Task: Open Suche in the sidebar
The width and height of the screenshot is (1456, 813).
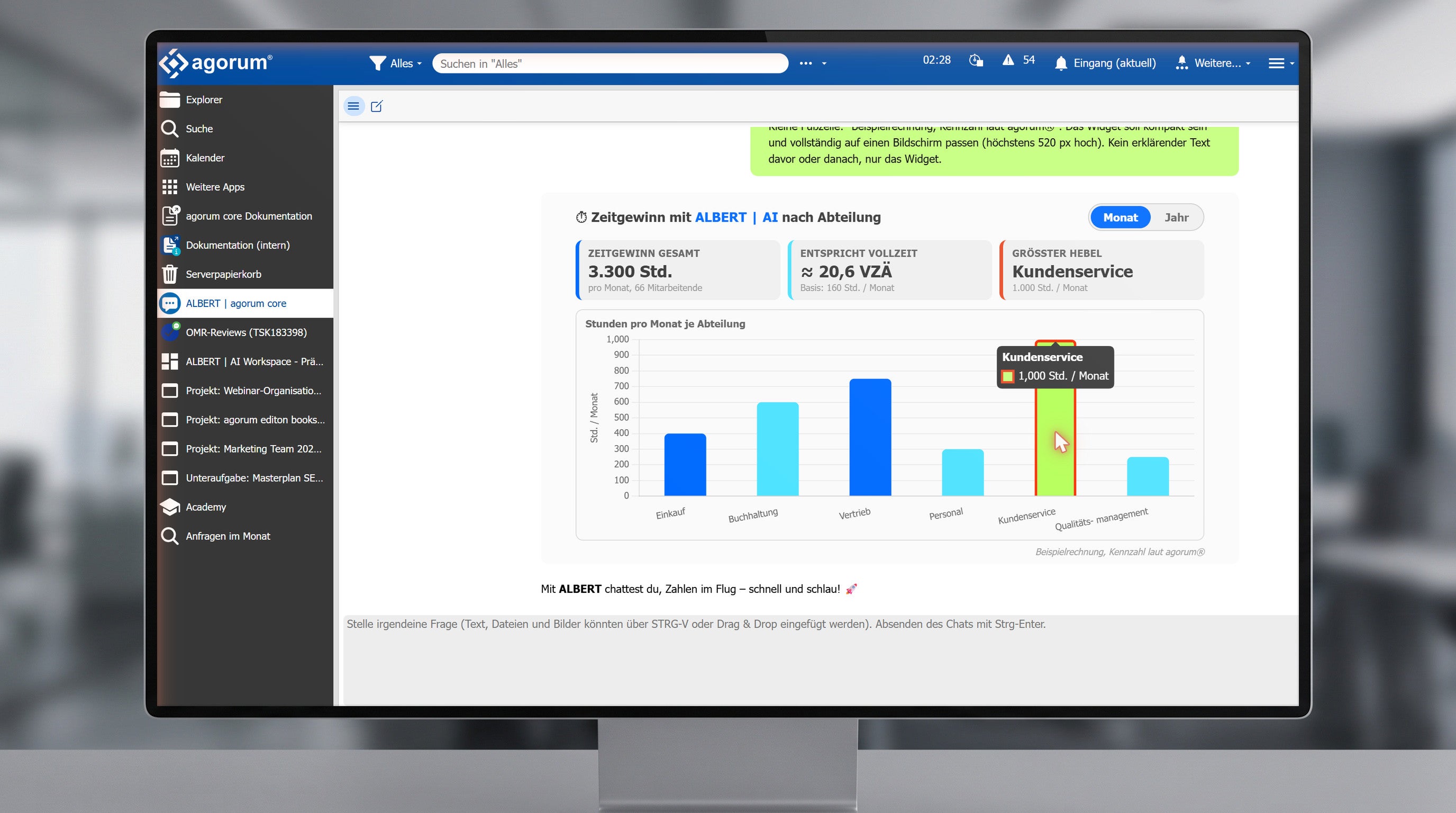Action: point(245,129)
